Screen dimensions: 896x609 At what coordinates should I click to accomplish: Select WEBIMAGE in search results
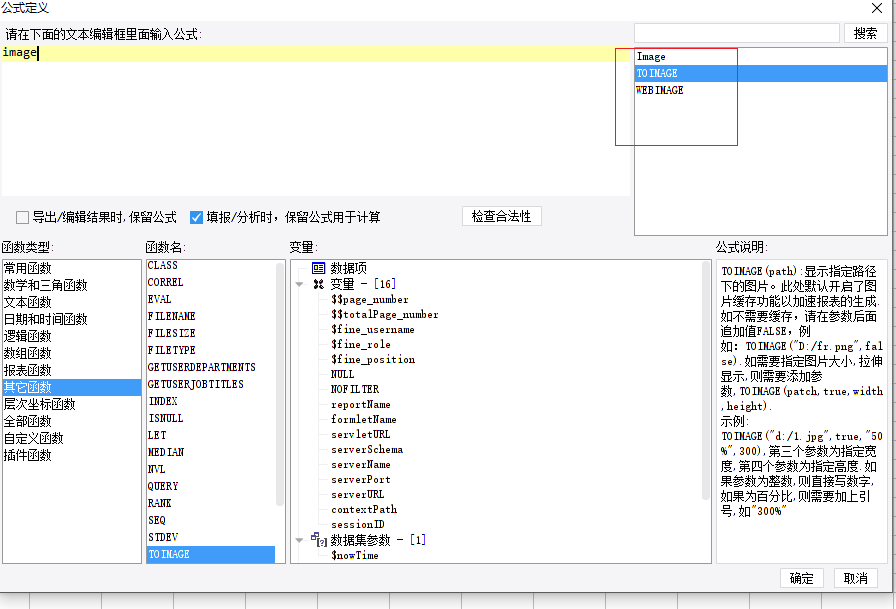[x=761, y=90]
